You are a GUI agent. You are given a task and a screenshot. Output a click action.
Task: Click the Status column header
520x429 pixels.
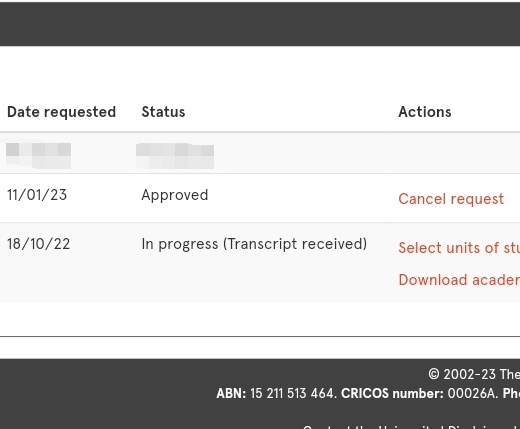163,112
